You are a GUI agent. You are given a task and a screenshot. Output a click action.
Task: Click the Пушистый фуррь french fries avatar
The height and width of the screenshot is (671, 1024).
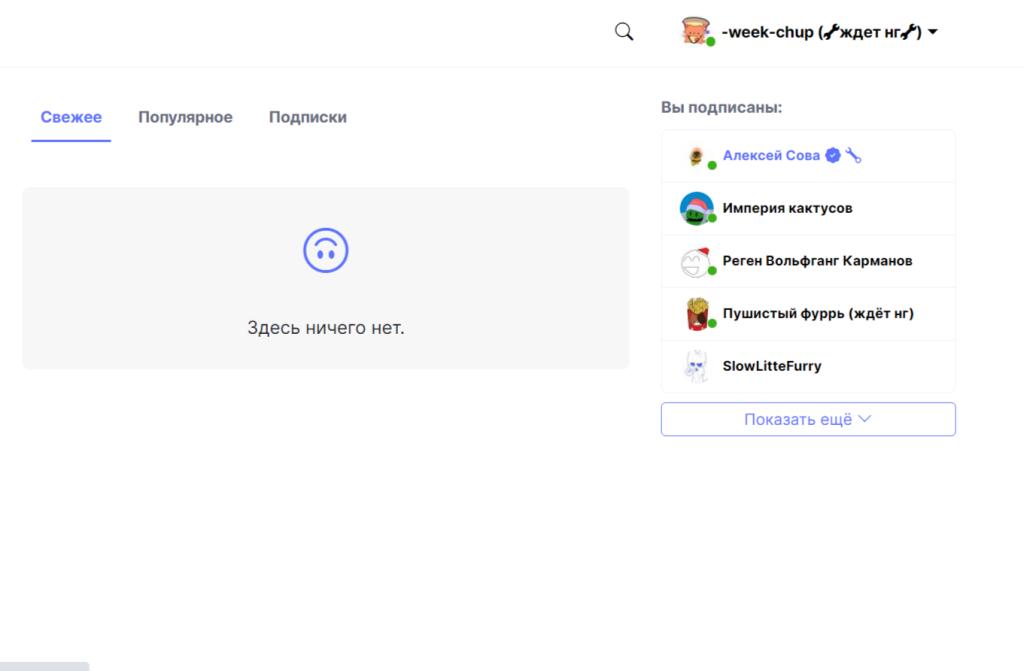click(x=697, y=314)
